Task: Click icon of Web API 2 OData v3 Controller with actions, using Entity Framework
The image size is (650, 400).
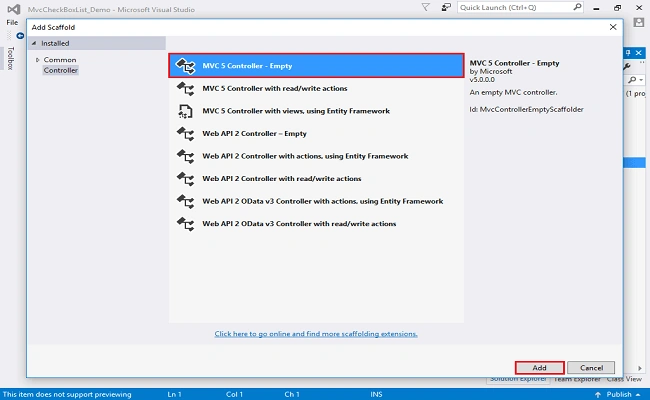Action: (x=185, y=201)
